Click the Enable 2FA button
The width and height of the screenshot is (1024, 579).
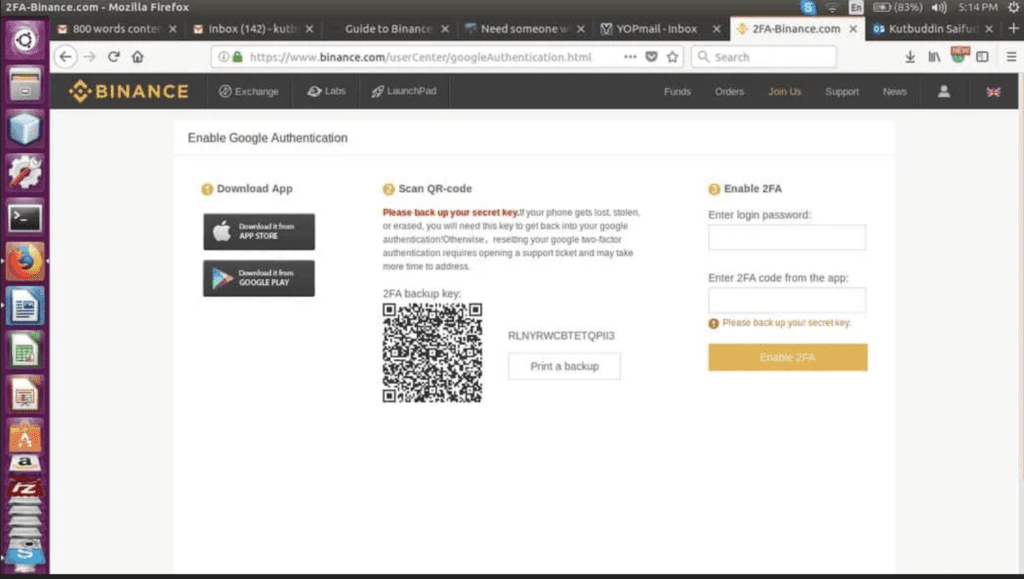[x=788, y=357]
